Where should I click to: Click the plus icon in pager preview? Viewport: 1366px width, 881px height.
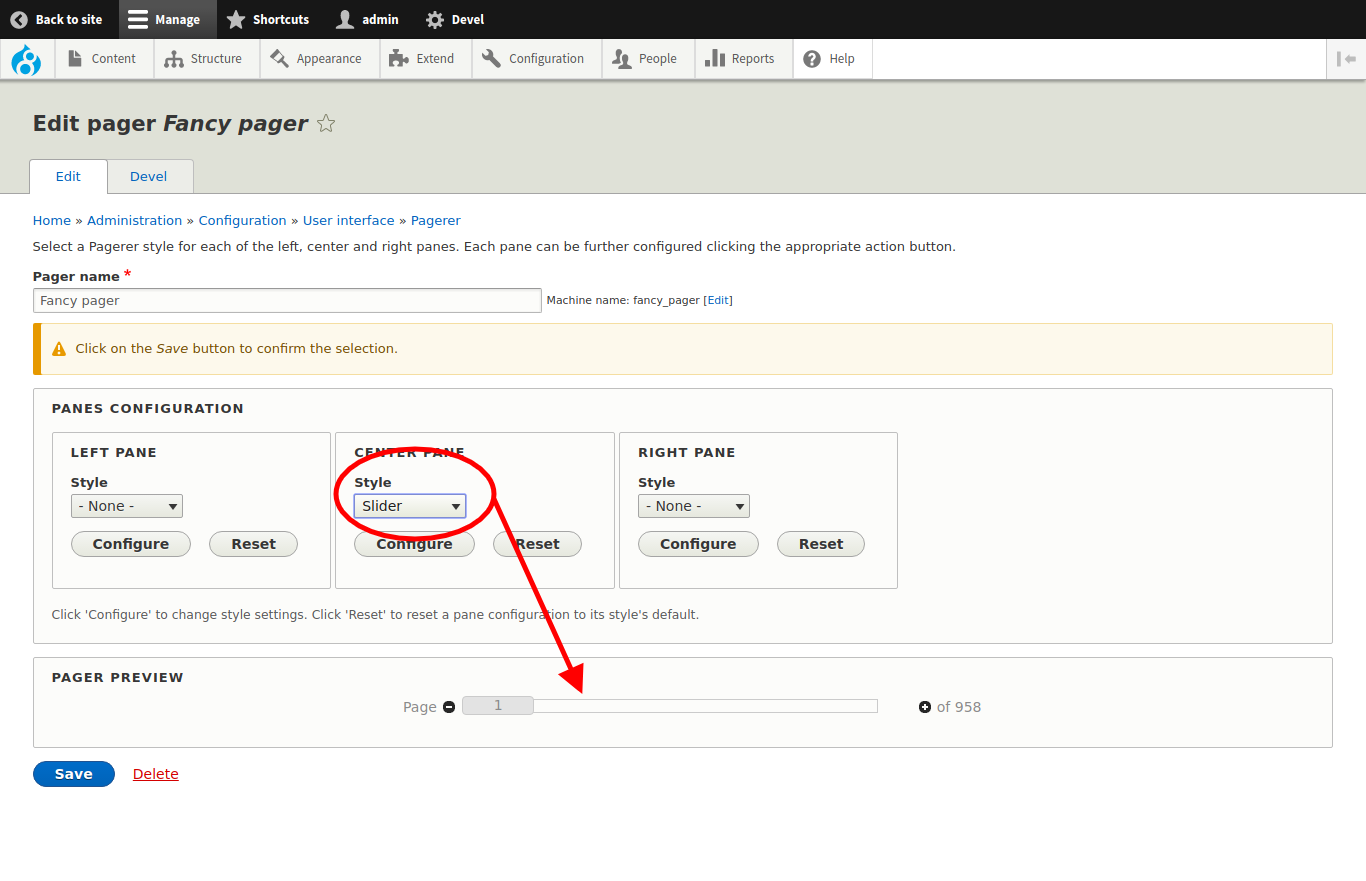(925, 707)
